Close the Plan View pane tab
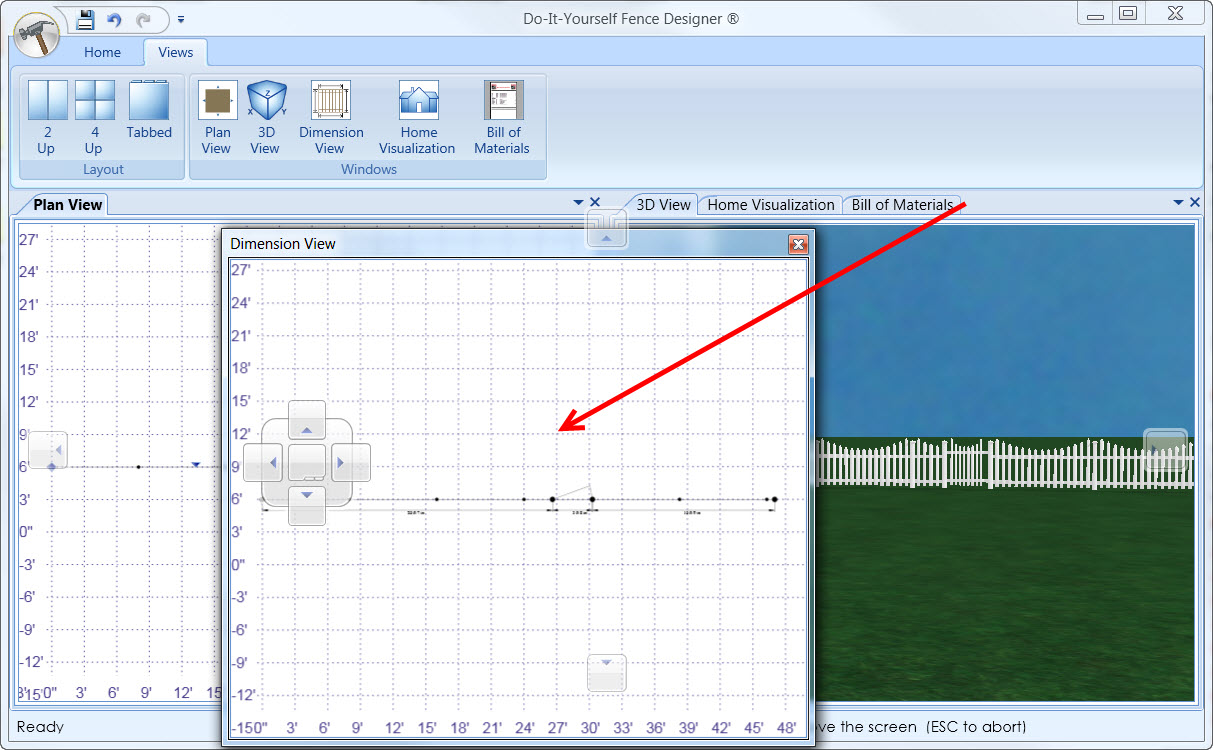The height and width of the screenshot is (750, 1213). (x=595, y=202)
